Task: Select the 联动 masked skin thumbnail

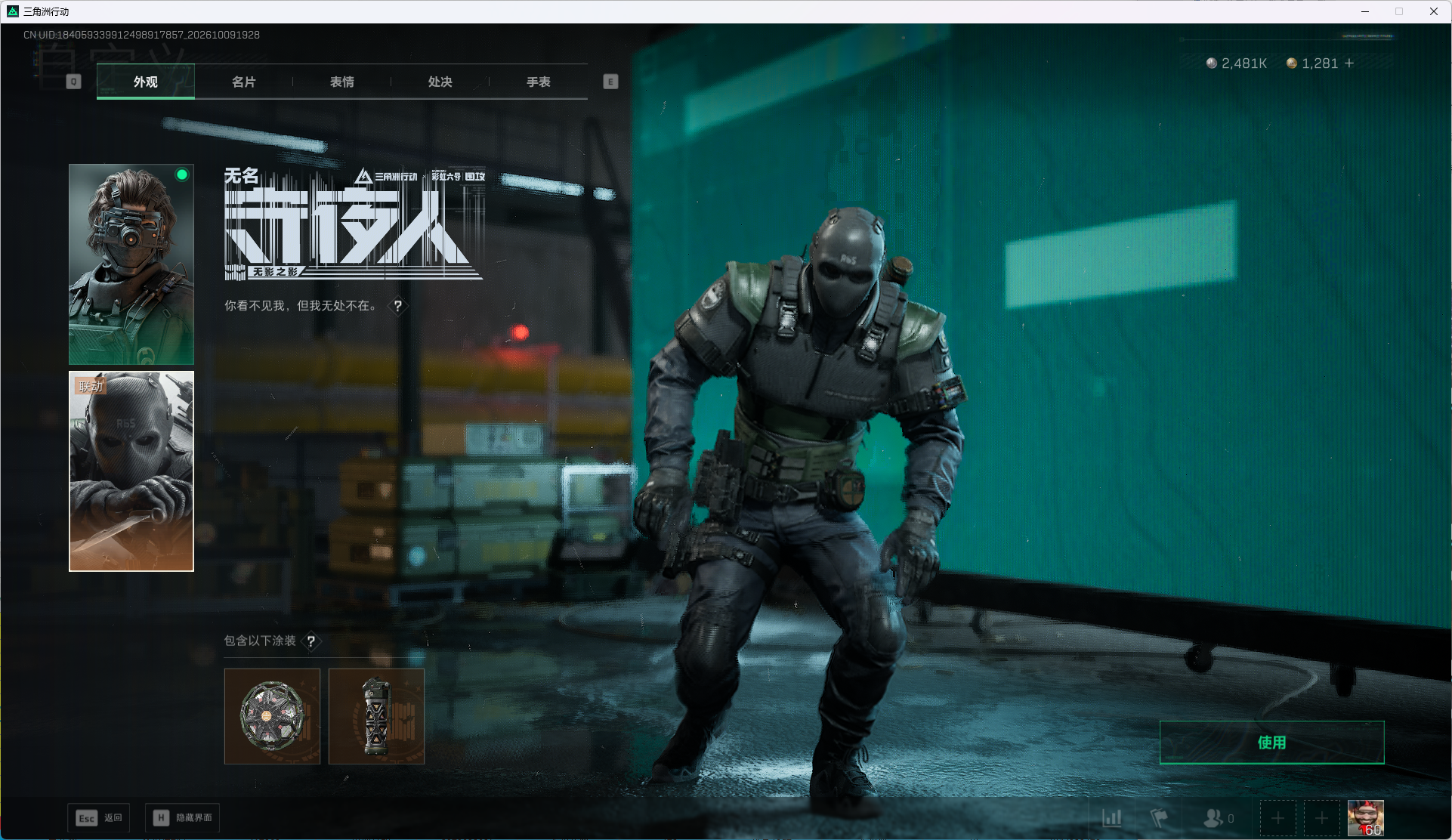Action: point(131,471)
